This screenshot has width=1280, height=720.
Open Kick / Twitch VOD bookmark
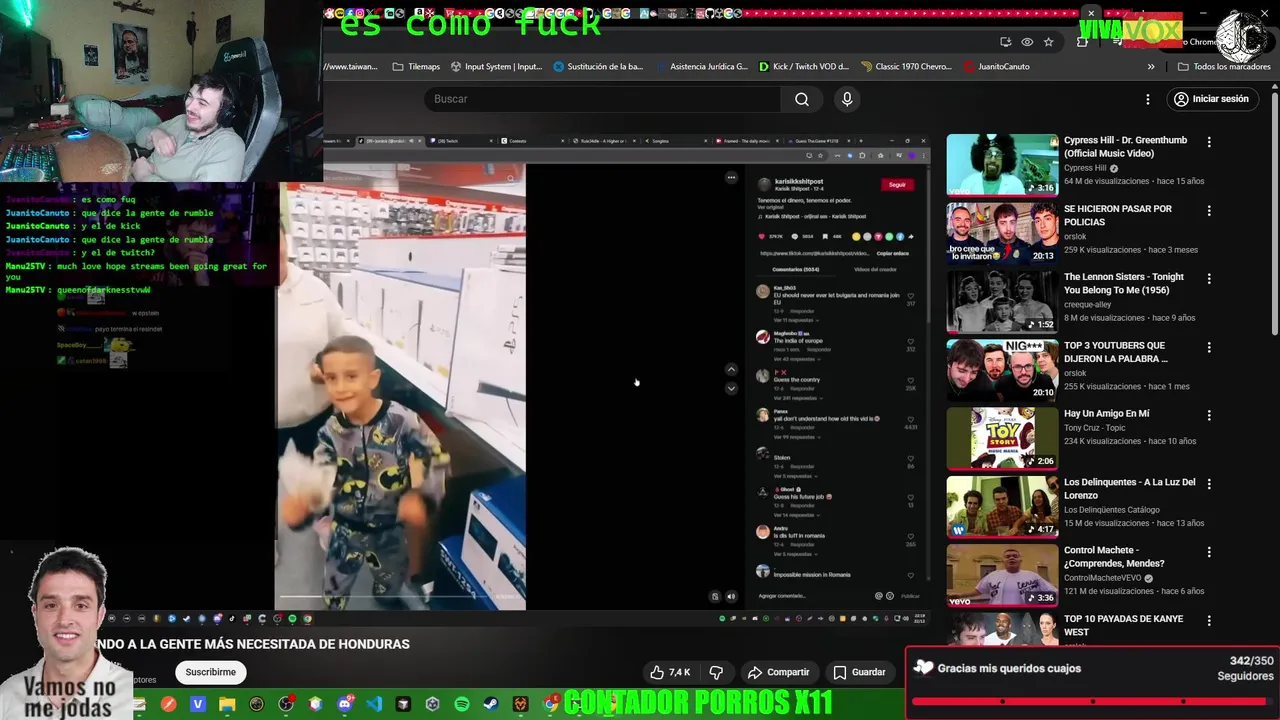(804, 67)
